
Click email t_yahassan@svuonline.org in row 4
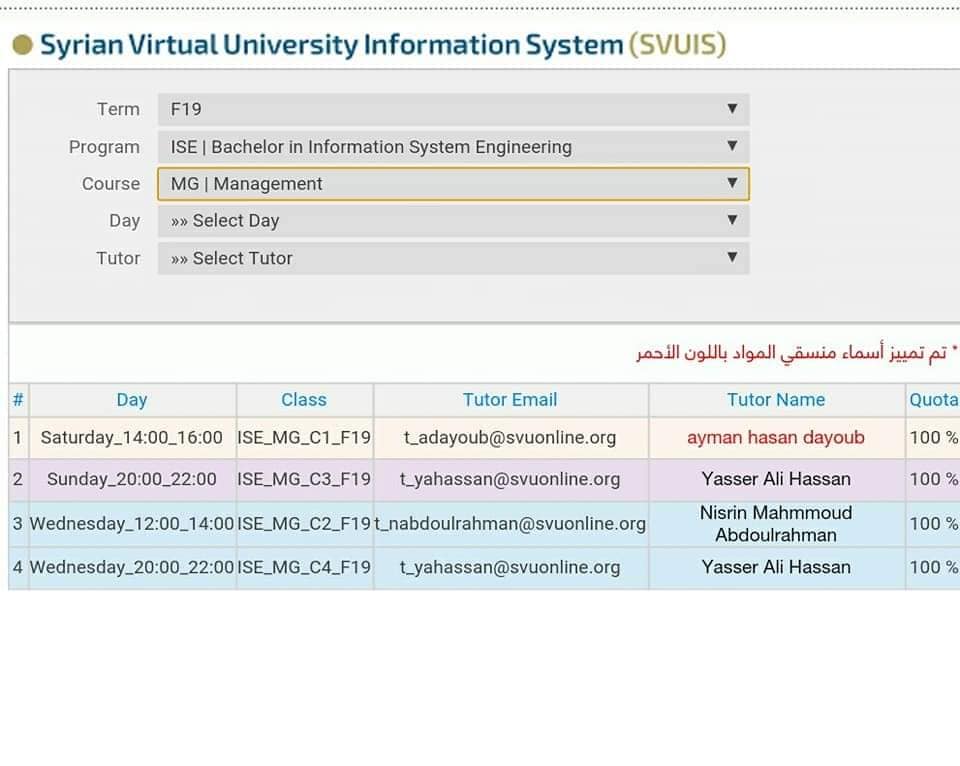[x=510, y=568]
